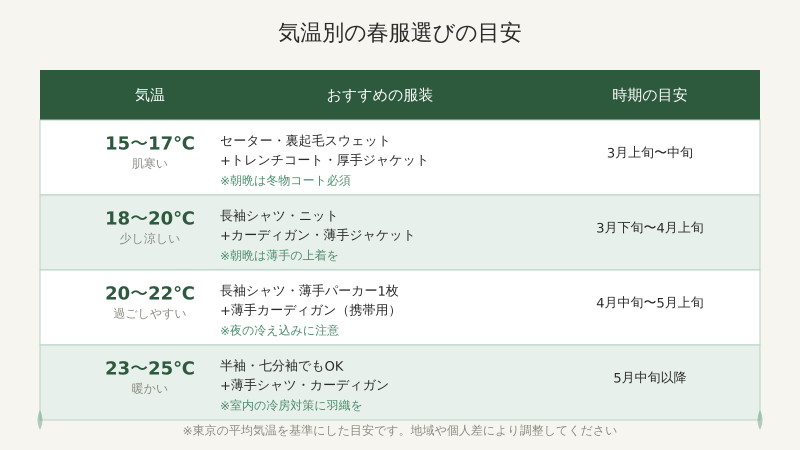Select the +カーディガン・薄手ジャケット text line
Image resolution: width=800 pixels, height=450 pixels.
(317, 235)
